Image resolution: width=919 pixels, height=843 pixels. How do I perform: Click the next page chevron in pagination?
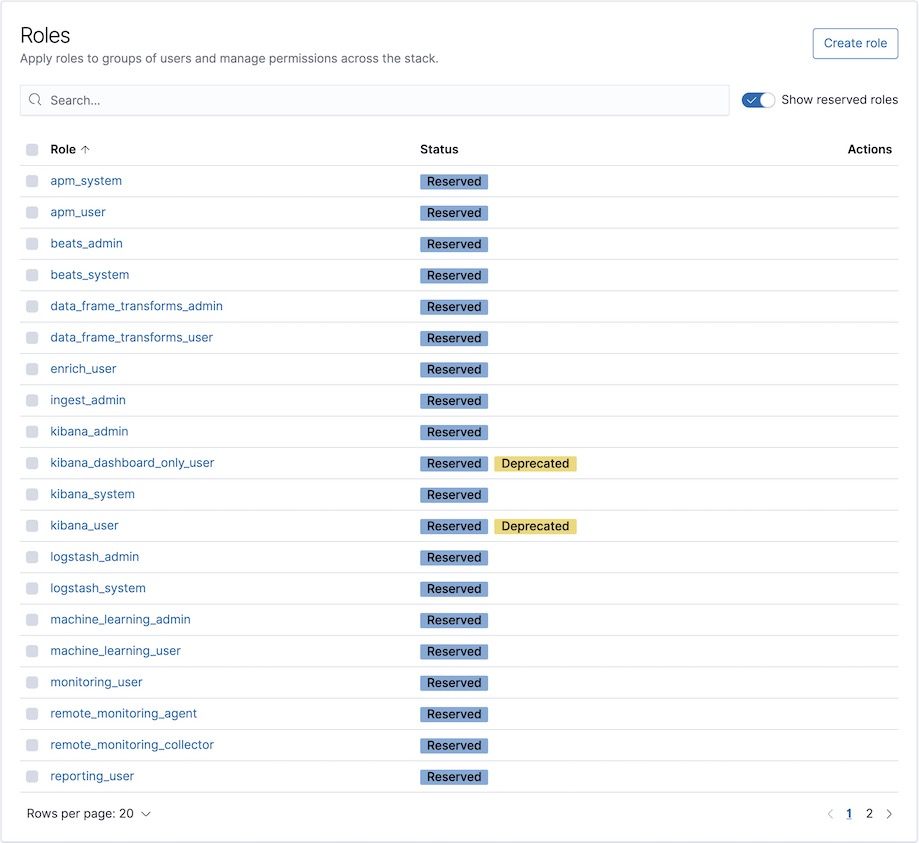click(889, 813)
